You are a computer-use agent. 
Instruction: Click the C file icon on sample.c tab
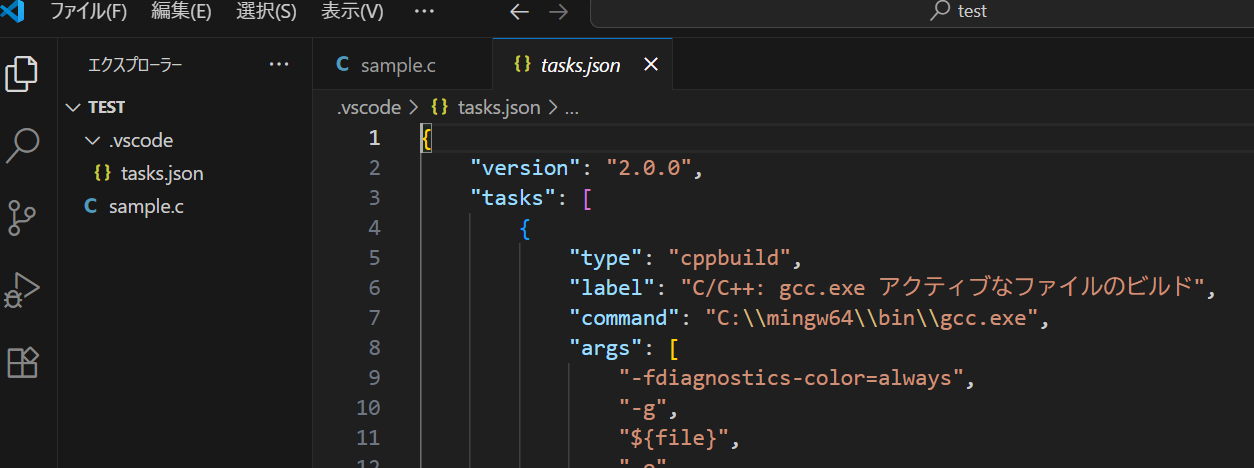[342, 65]
